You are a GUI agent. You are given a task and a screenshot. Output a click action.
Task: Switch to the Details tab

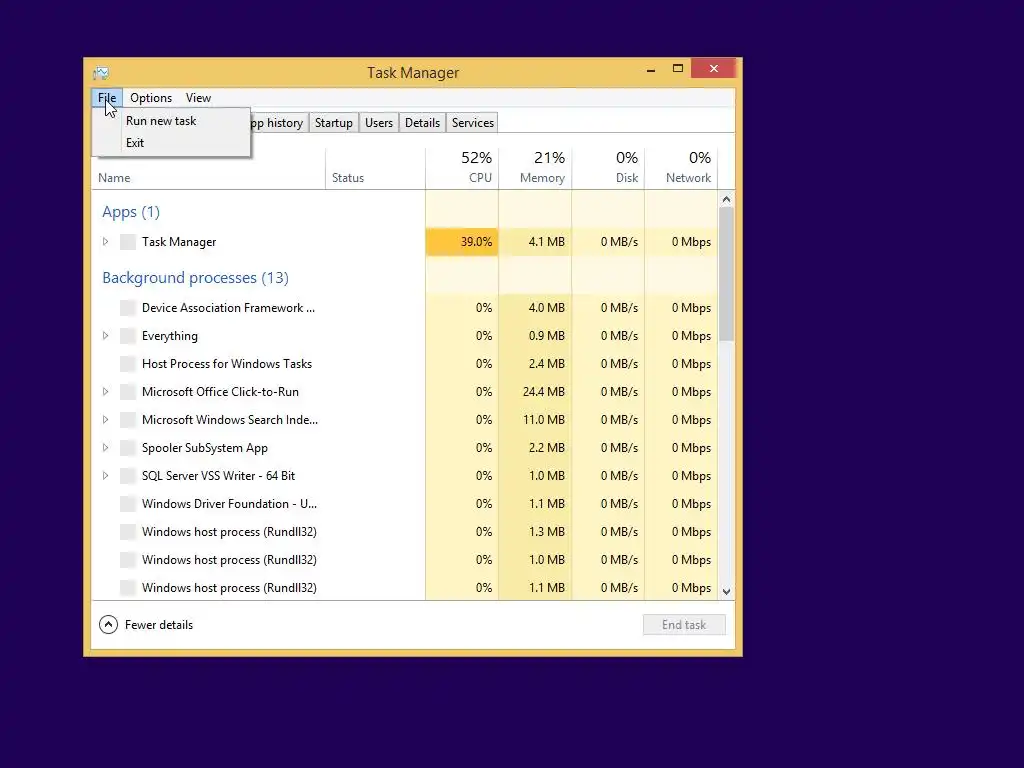(x=423, y=123)
